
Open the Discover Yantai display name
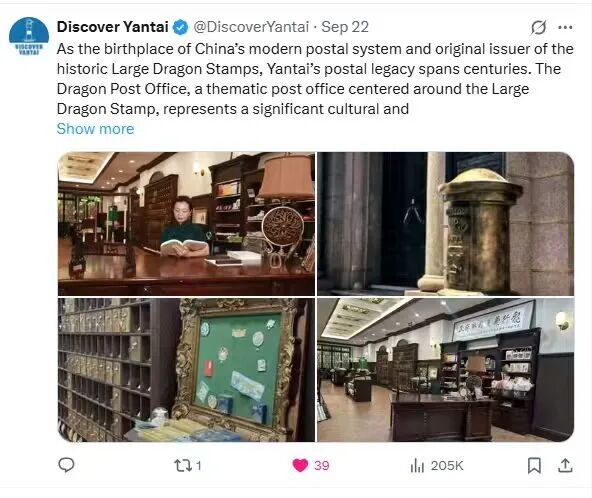click(x=113, y=27)
